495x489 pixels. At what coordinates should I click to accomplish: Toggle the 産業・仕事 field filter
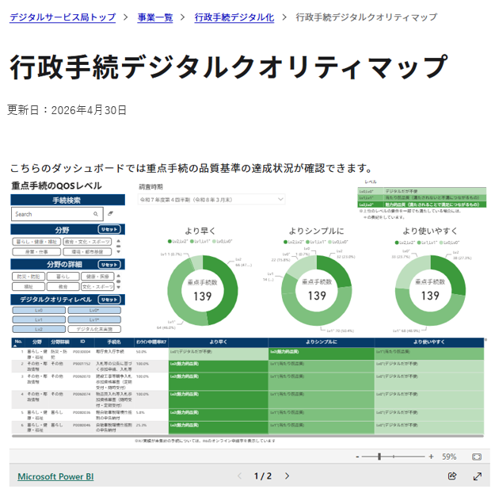pyautogui.click(x=36, y=252)
